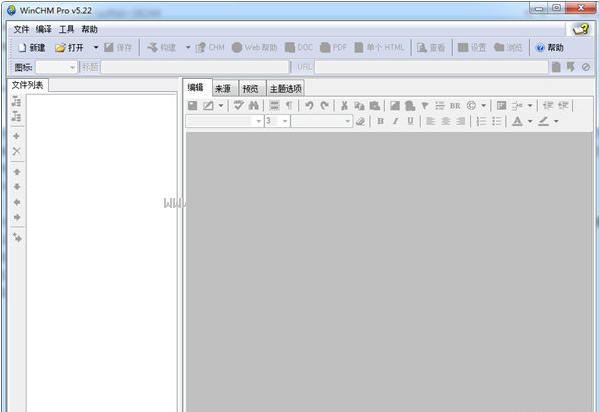Open the 编译 menu
Viewport: 599px width, 412px height.
(x=44, y=29)
